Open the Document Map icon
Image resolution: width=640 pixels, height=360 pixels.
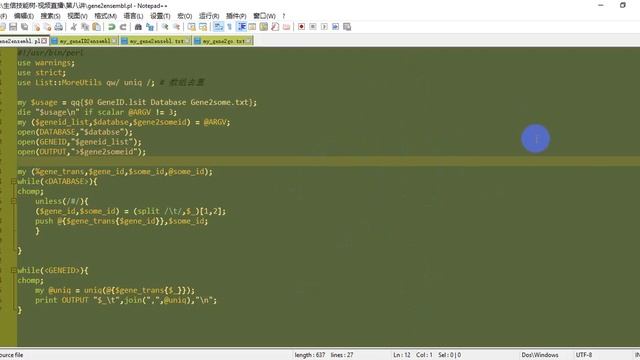coord(264,27)
